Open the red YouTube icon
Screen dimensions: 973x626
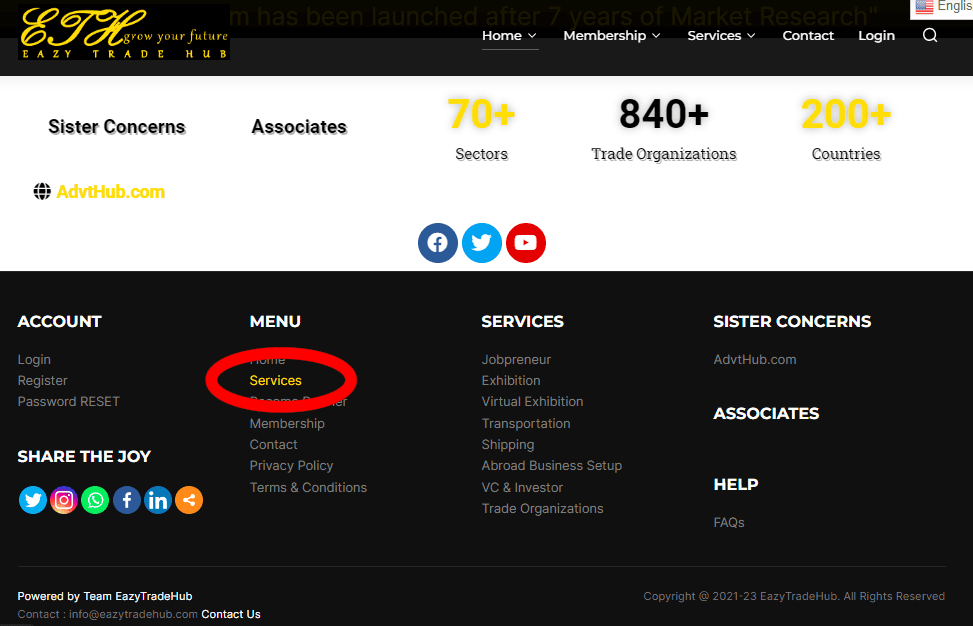526,243
